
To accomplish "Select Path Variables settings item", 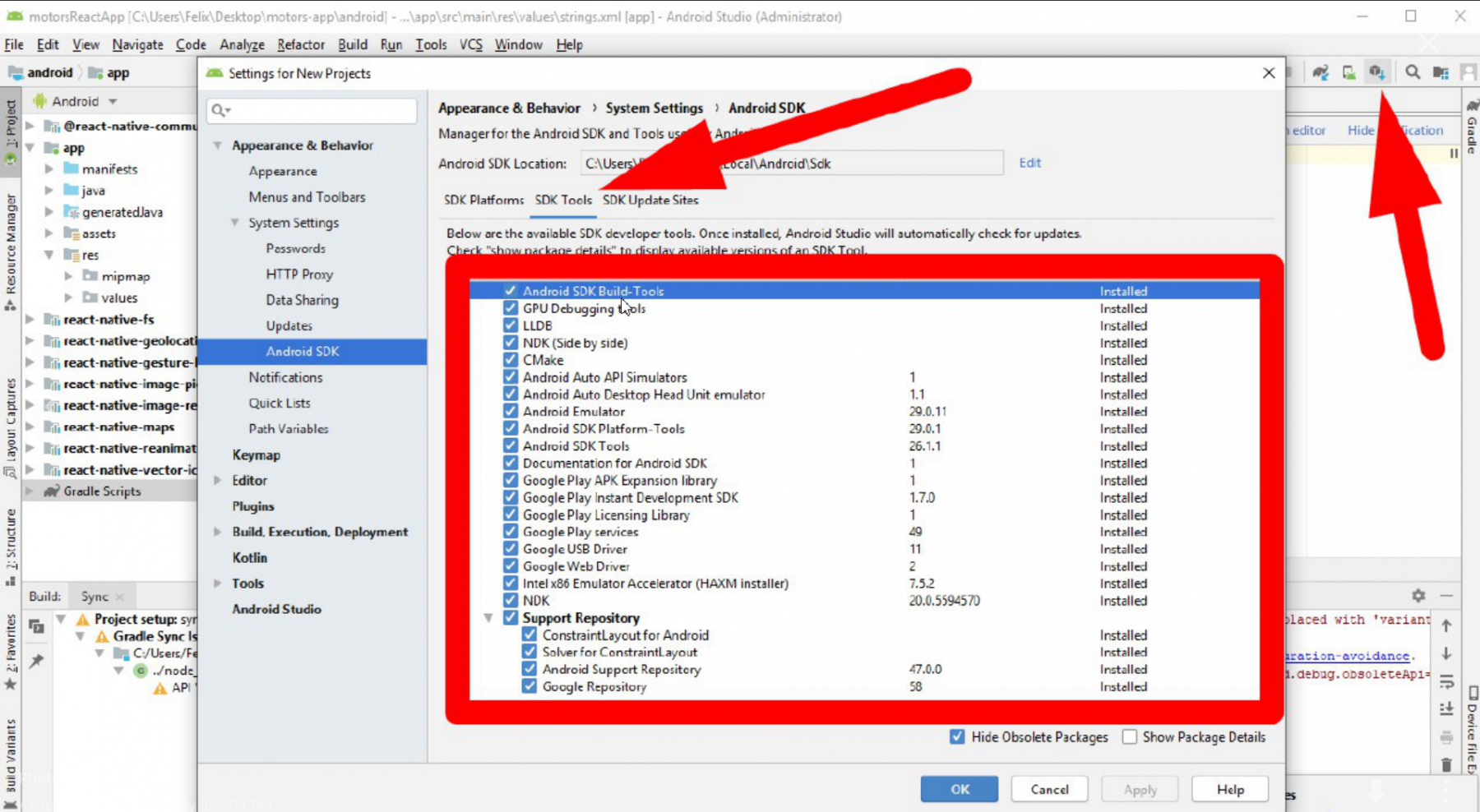I will pos(289,429).
